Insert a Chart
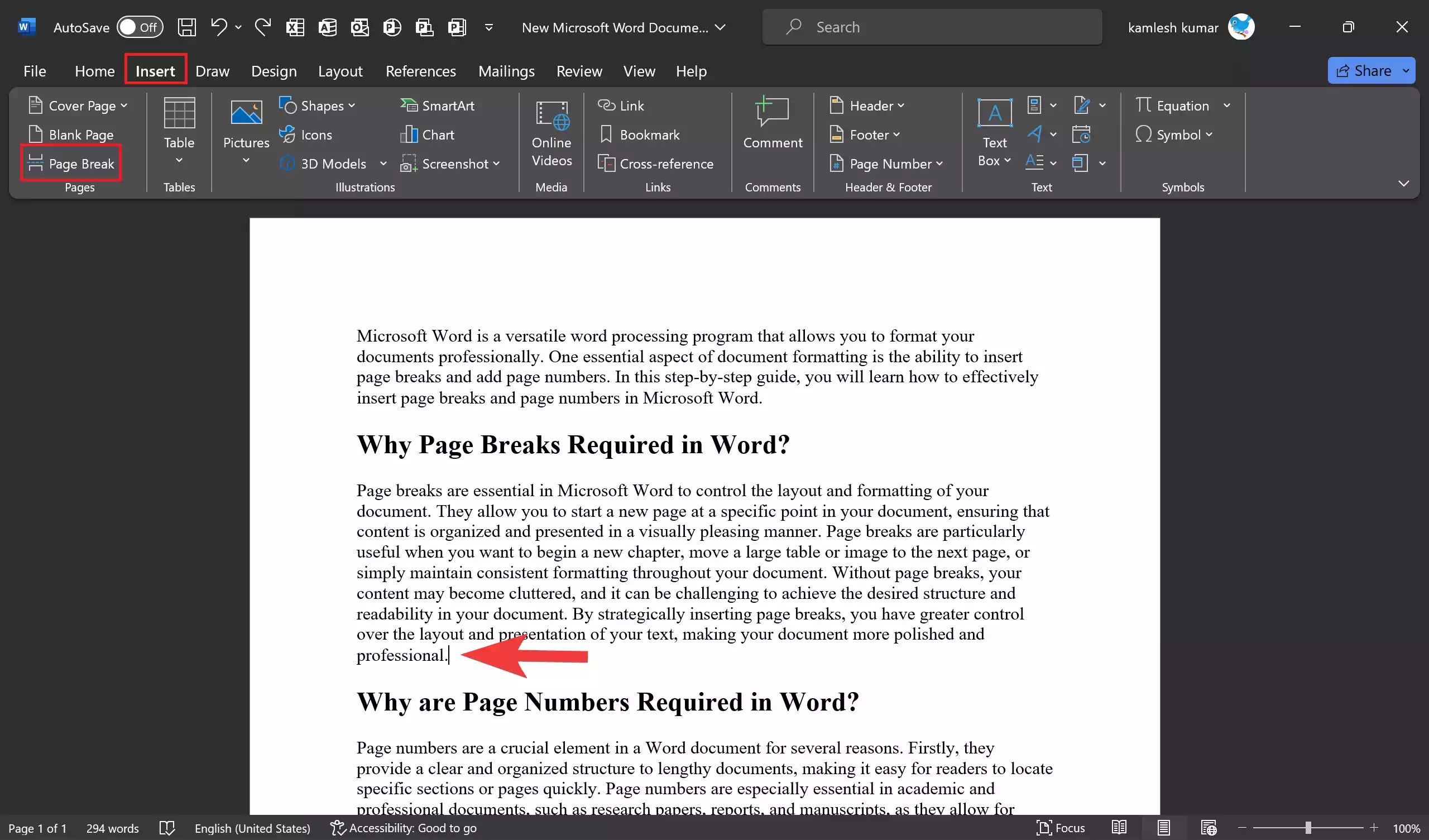Screen dimensions: 1429x840 pyautogui.click(x=428, y=135)
